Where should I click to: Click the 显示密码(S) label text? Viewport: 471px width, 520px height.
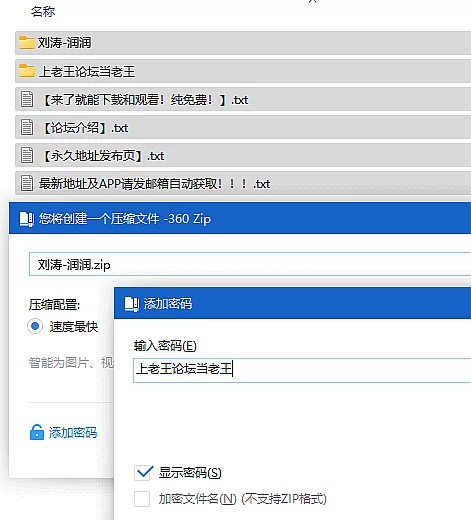pos(190,473)
